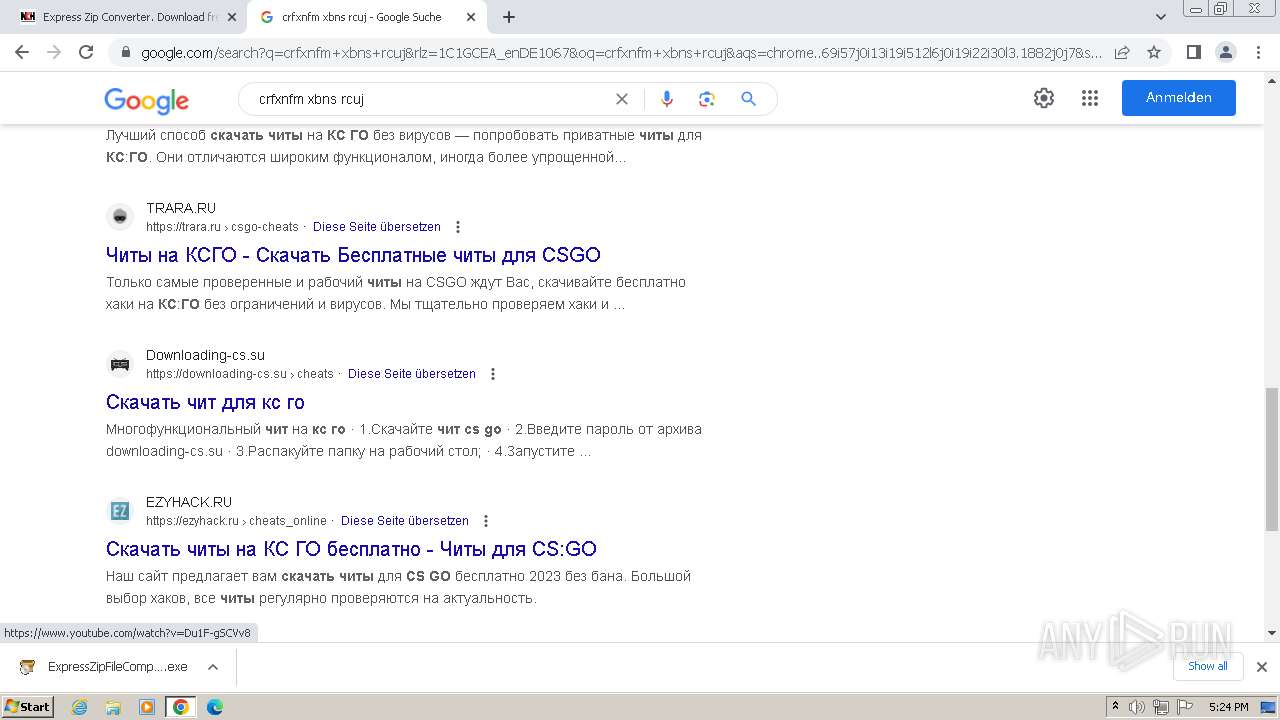The width and height of the screenshot is (1280, 720).
Task: Open Скачать читы на КС ГО бесплатно link
Action: [x=351, y=549]
